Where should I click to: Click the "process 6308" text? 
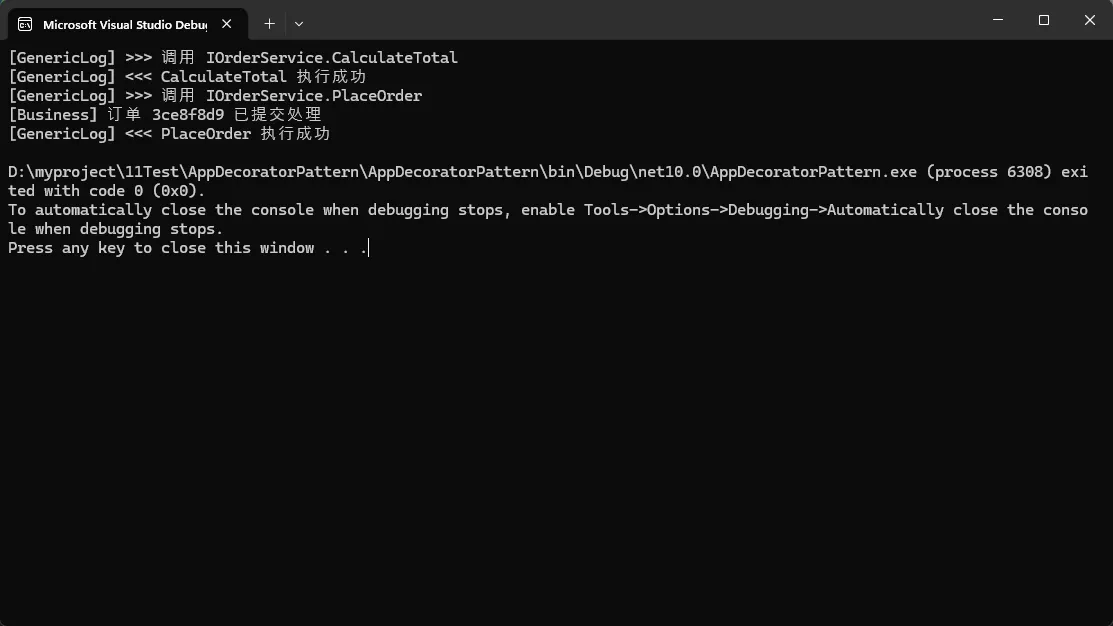pos(989,172)
